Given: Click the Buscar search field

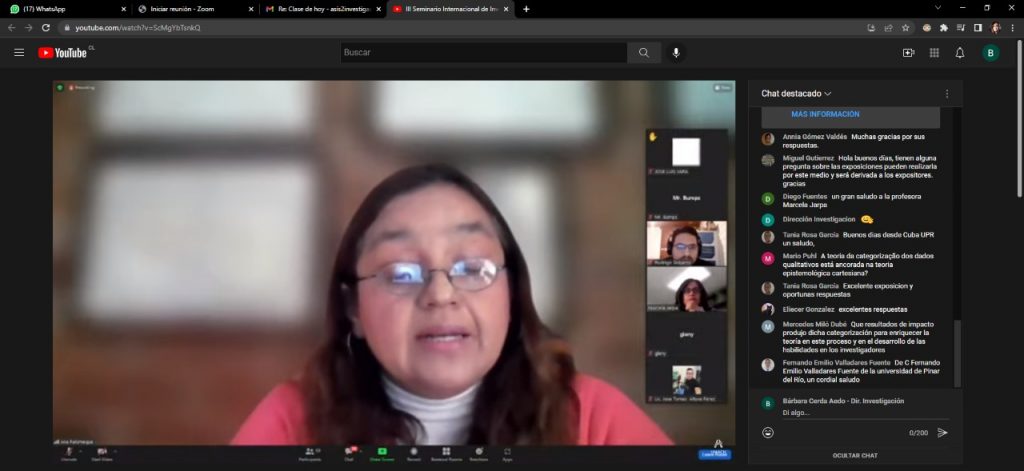Looking at the screenshot, I should [x=483, y=52].
